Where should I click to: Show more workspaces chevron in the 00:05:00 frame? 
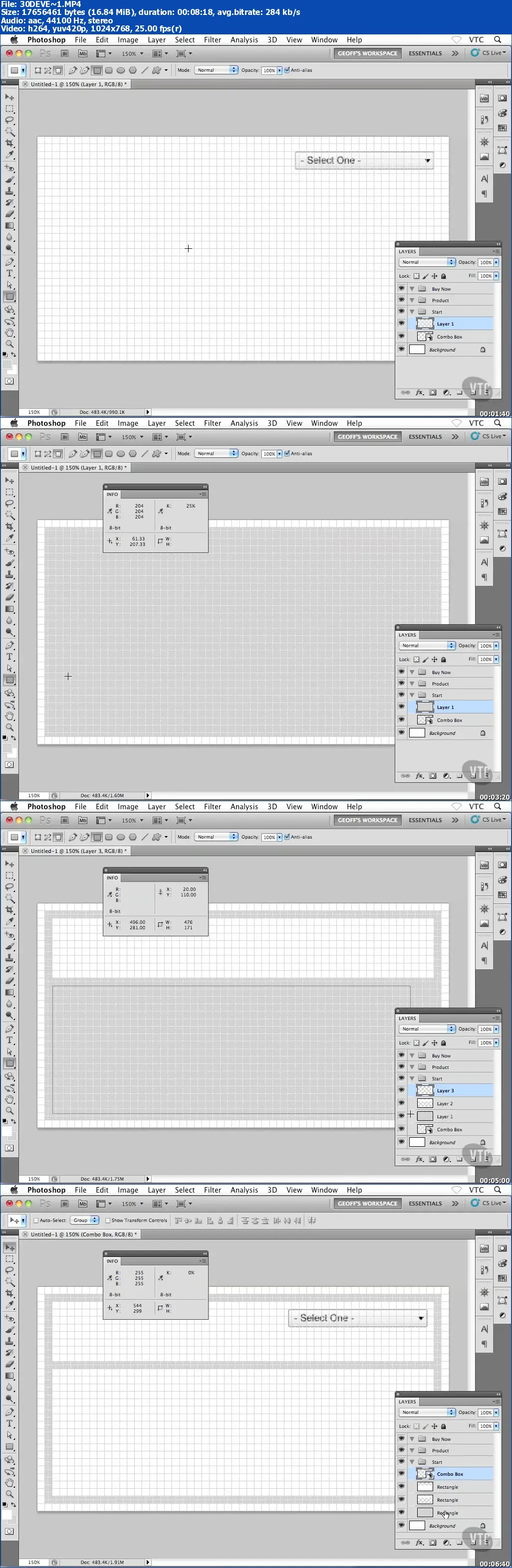pyautogui.click(x=455, y=820)
